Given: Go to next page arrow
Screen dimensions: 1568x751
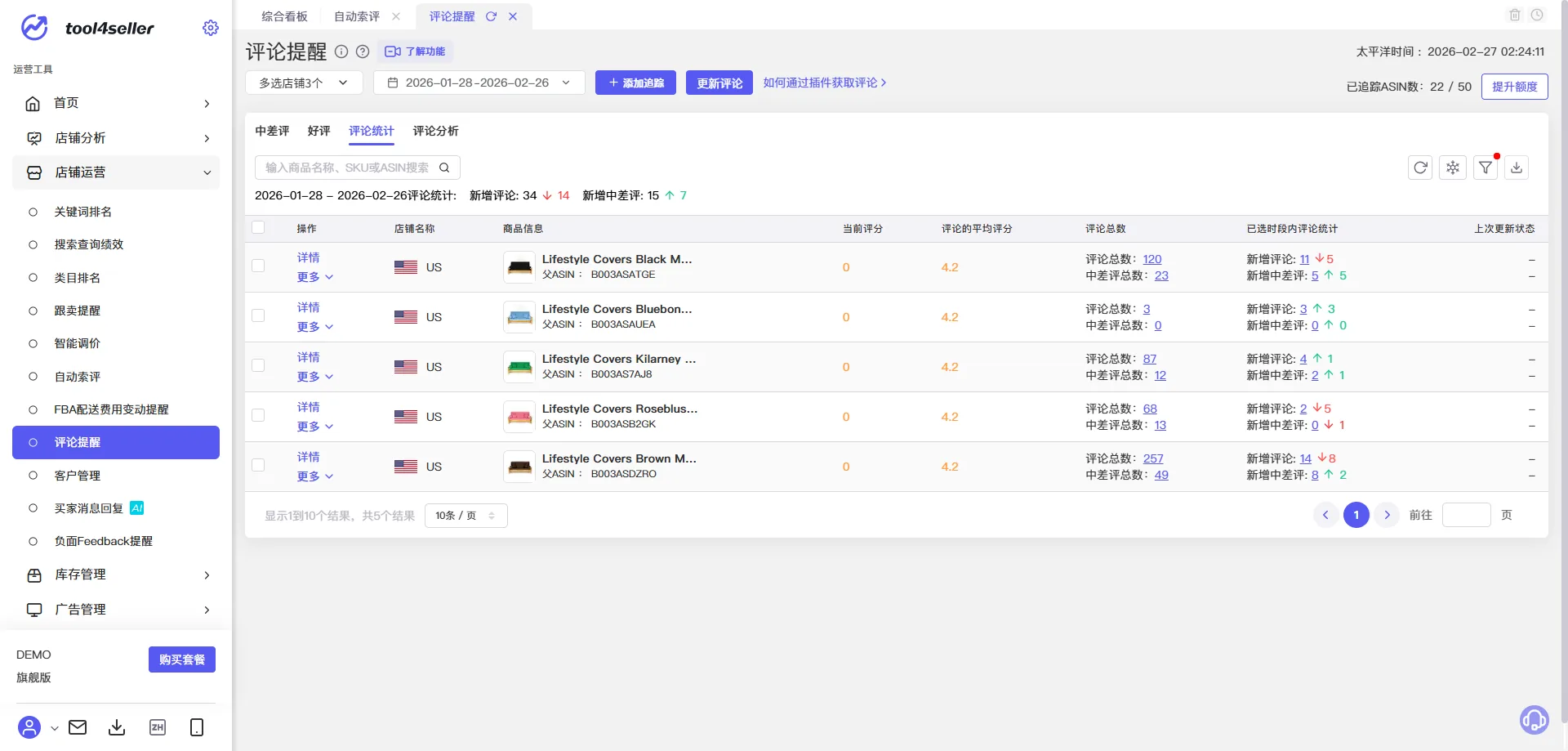Looking at the screenshot, I should click(1387, 515).
